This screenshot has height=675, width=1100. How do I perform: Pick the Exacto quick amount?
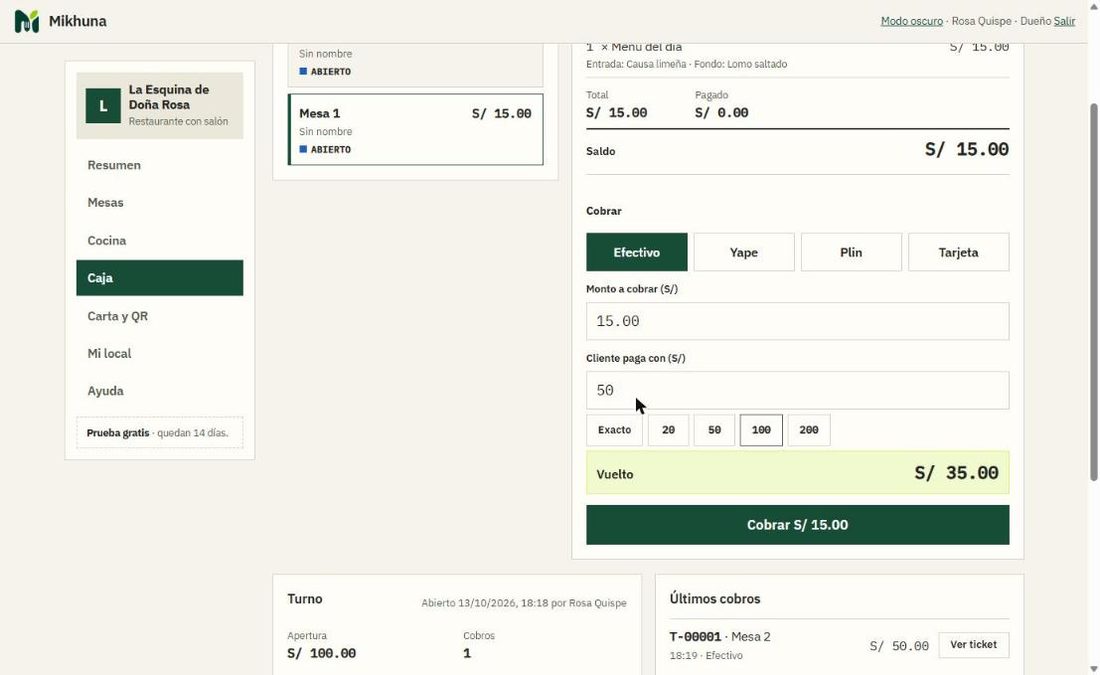coord(615,430)
